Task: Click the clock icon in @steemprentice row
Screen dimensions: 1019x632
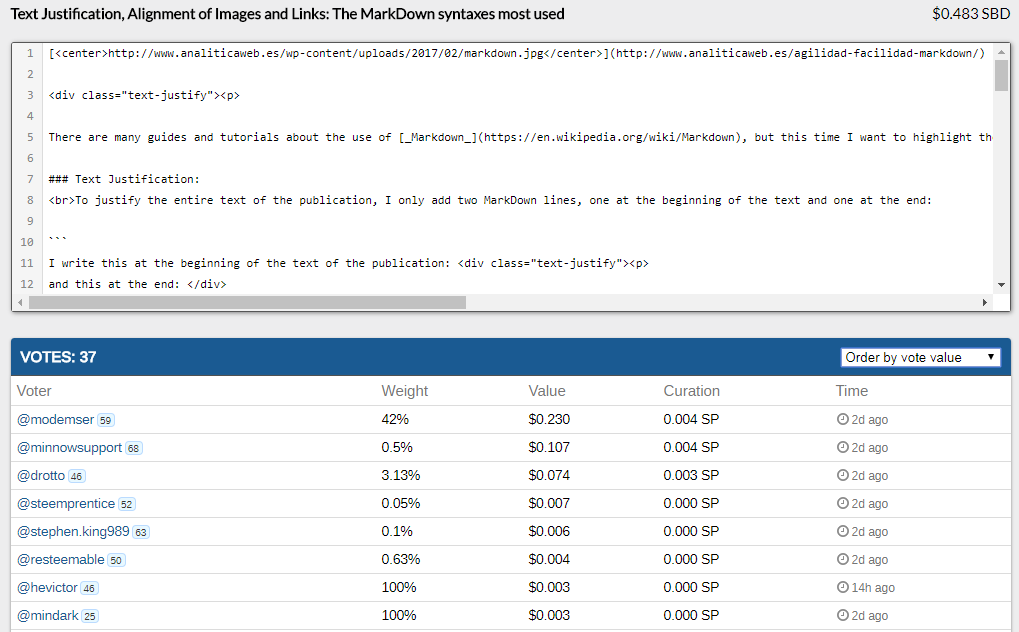Action: pos(842,503)
